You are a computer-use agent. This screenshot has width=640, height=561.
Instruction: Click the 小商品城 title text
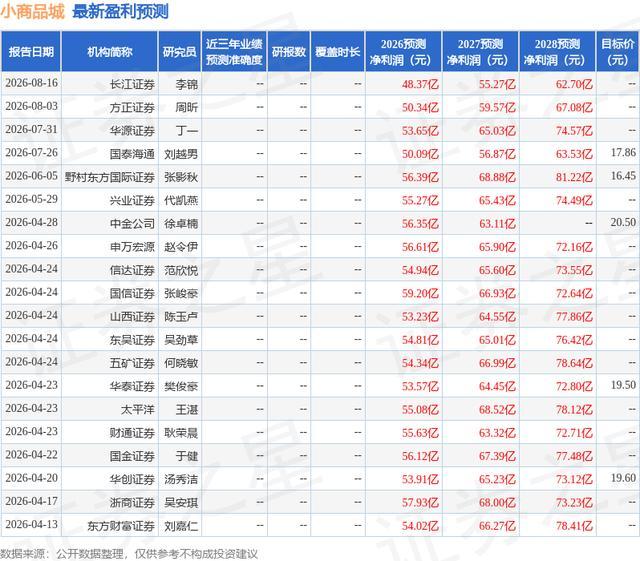point(32,11)
